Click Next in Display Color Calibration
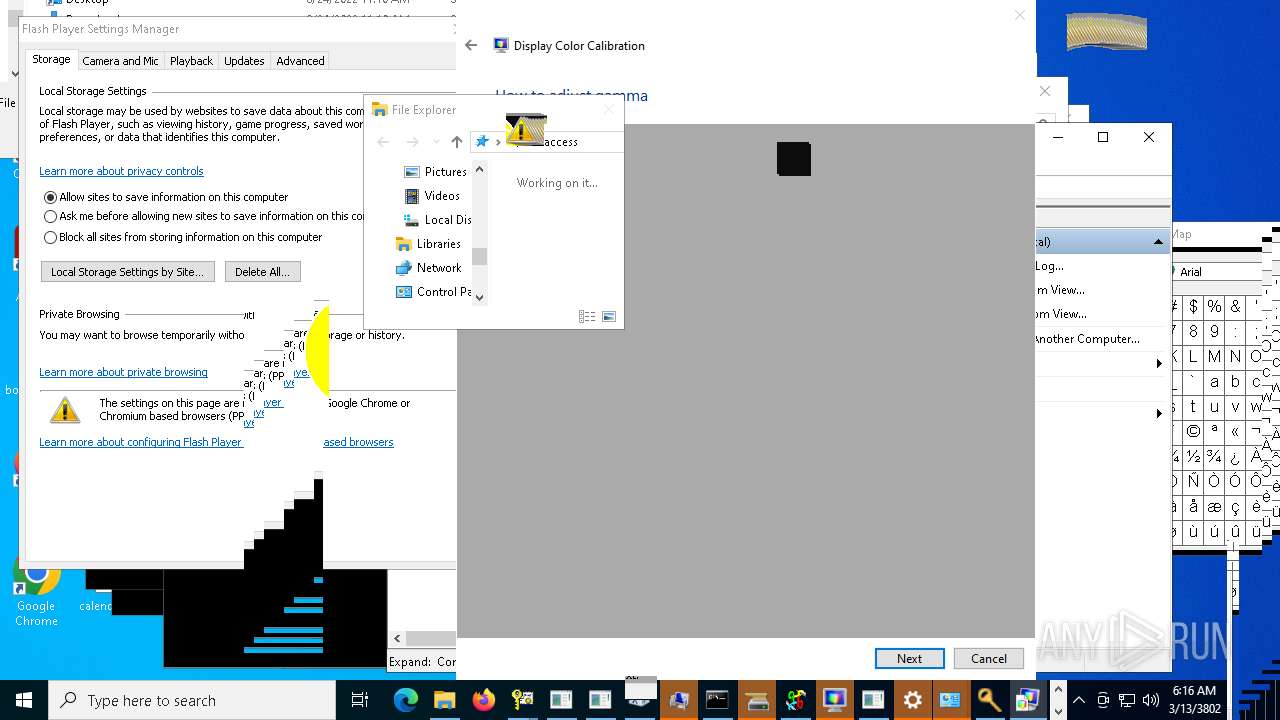This screenshot has width=1280, height=720. pos(909,658)
